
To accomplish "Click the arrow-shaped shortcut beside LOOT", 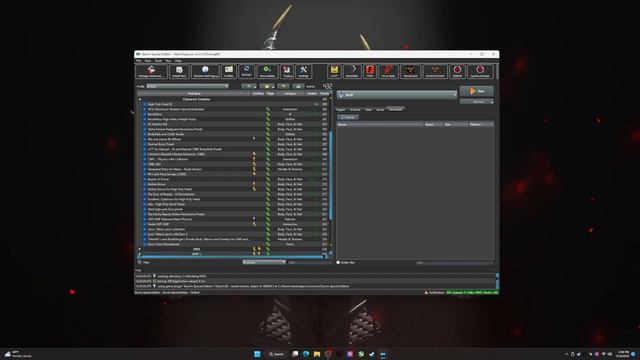I will [352, 71].
